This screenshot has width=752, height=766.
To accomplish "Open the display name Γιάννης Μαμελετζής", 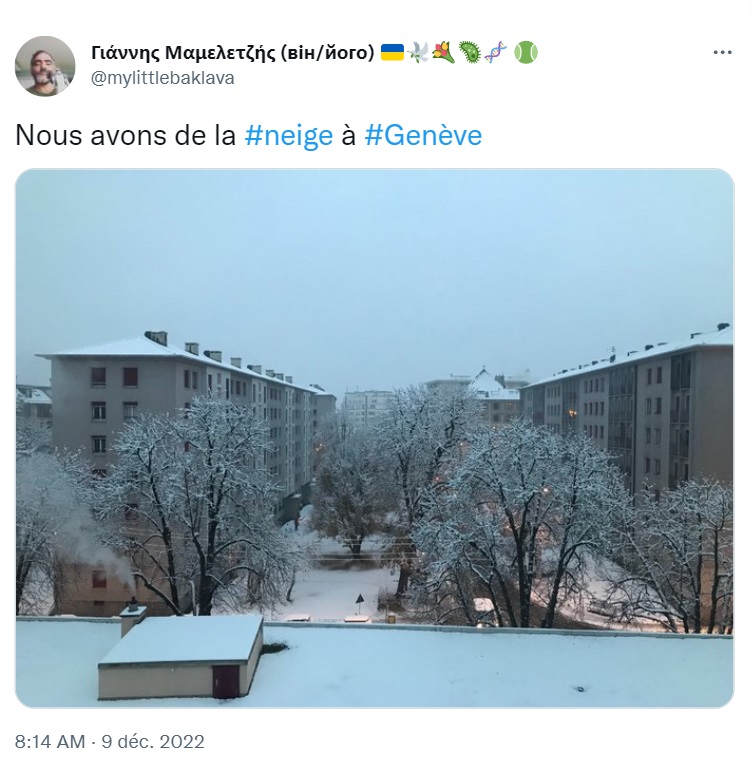I will point(183,52).
